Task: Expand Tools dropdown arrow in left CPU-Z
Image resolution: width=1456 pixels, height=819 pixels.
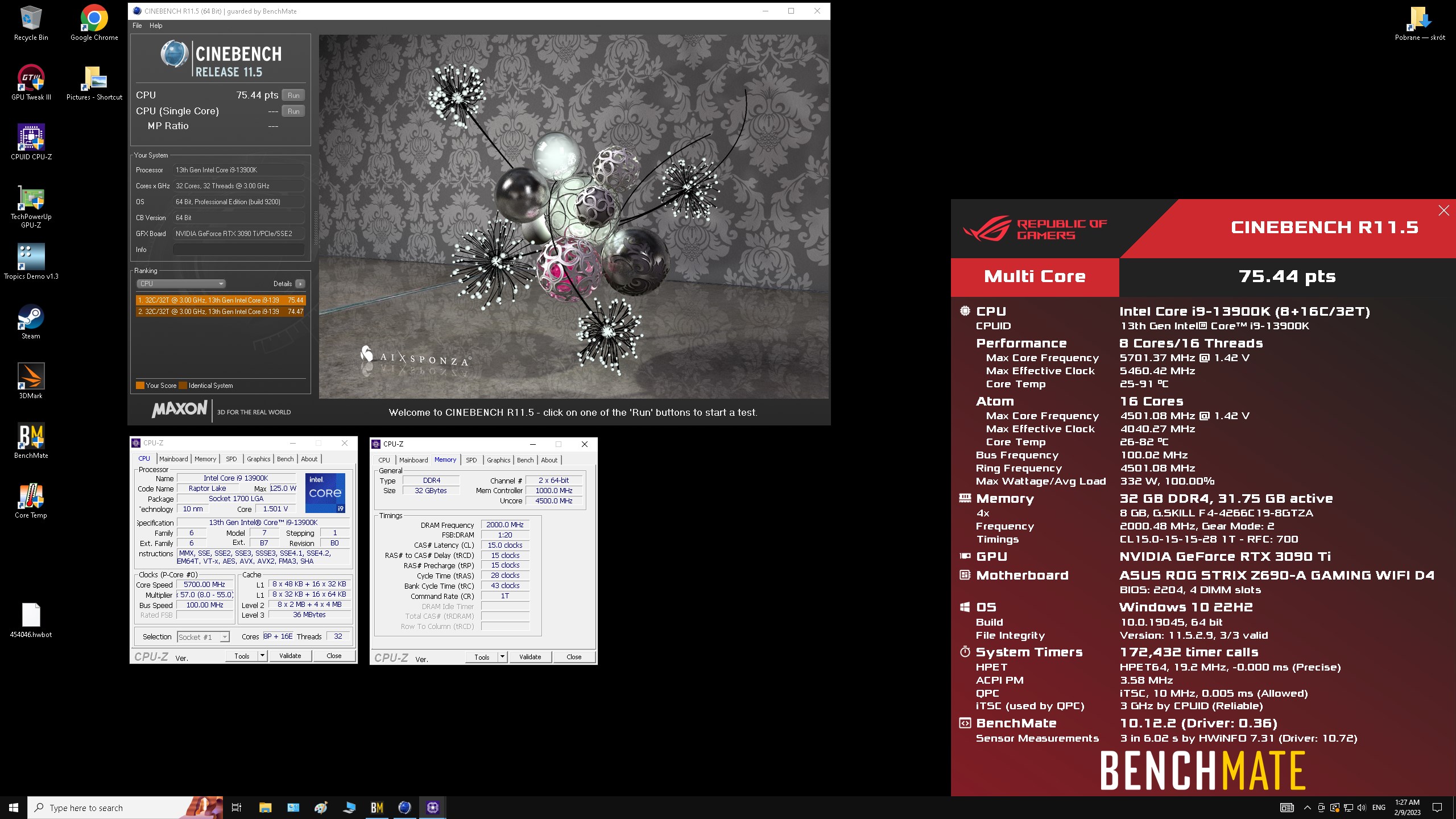Action: click(263, 656)
